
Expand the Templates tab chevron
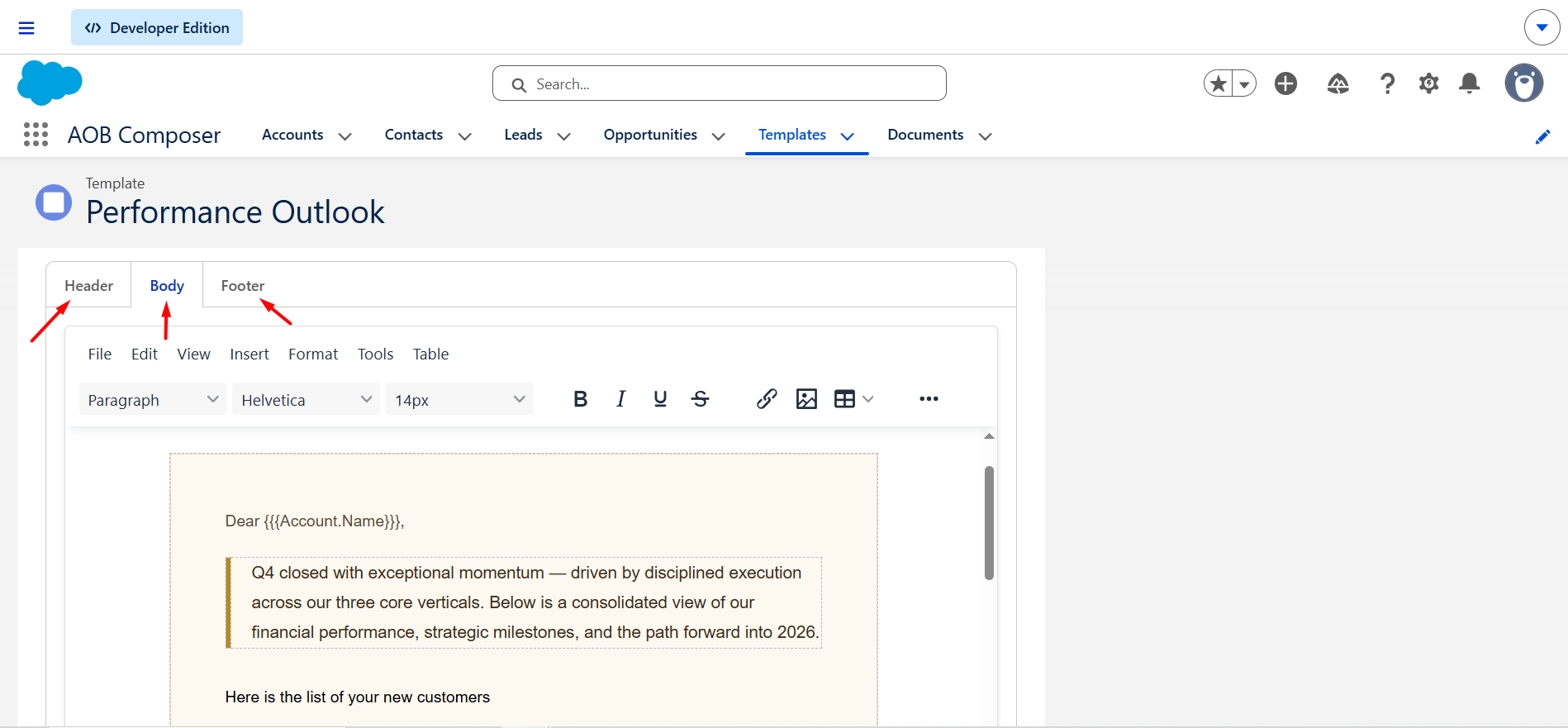pos(848,136)
